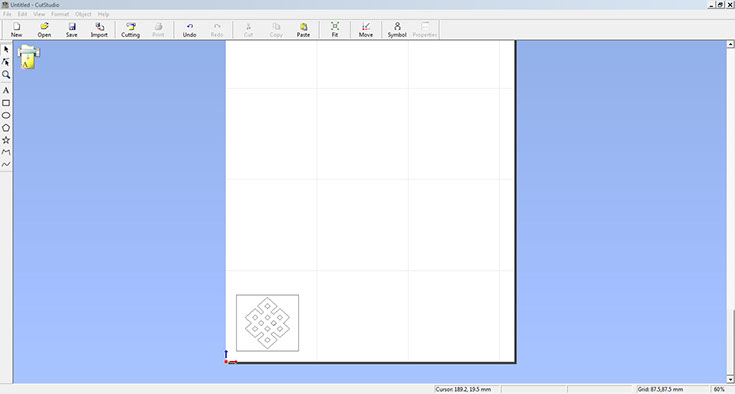Image resolution: width=735 pixels, height=394 pixels.
Task: Select the polyline drawing tool
Action: (6, 152)
